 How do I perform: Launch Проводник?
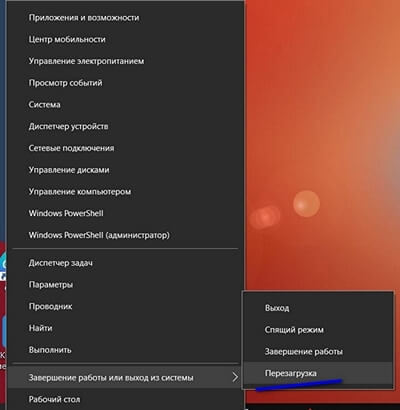click(125, 306)
